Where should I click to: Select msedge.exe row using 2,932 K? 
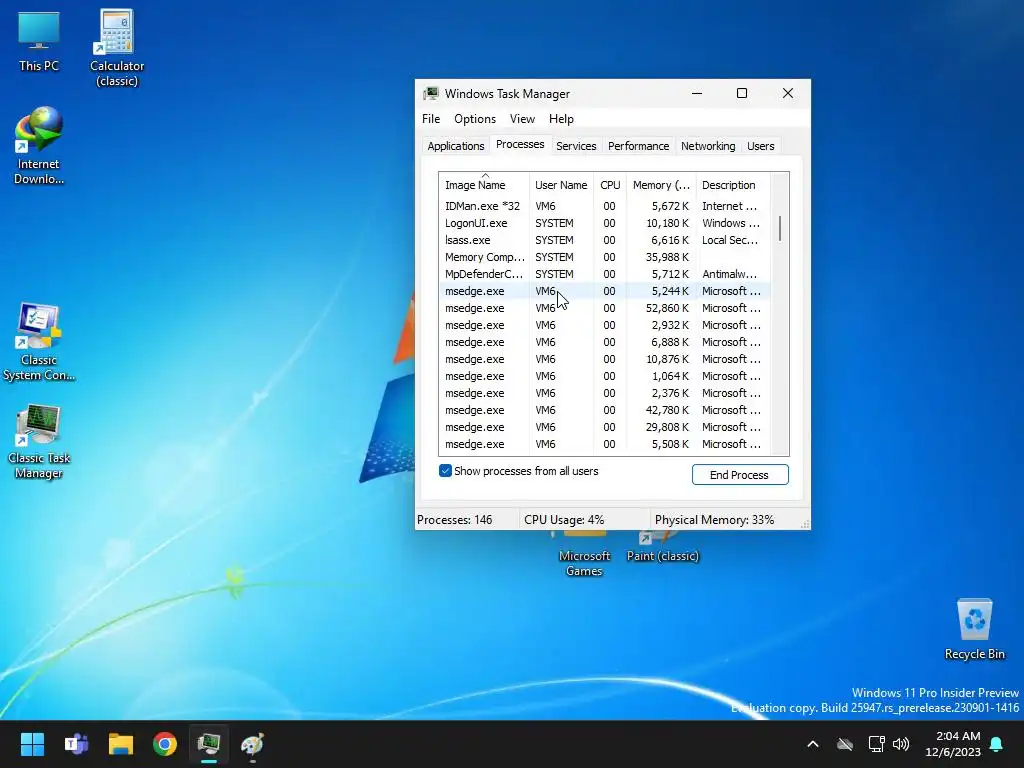(604, 325)
